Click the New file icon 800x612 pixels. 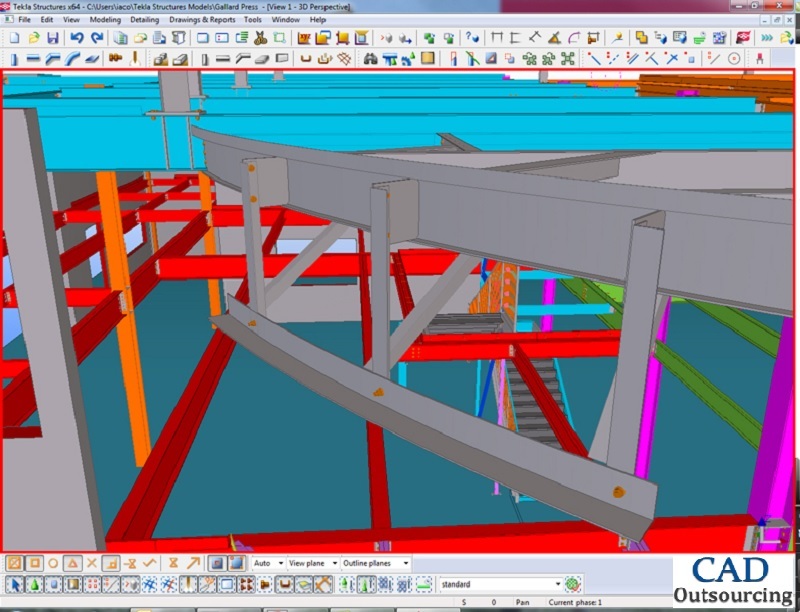(13, 38)
